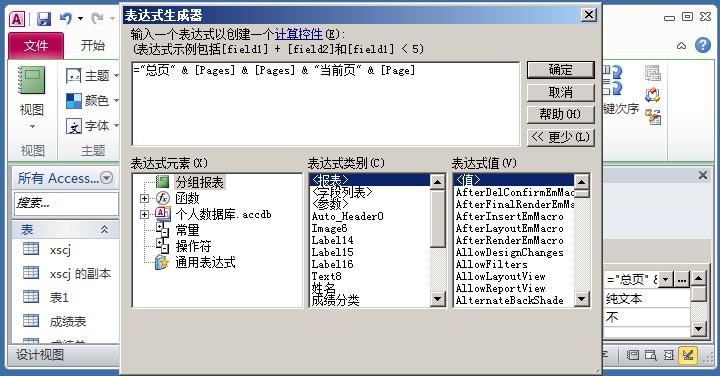720x376 pixels.
Task: Close the property sheet pane
Action: pos(703,175)
